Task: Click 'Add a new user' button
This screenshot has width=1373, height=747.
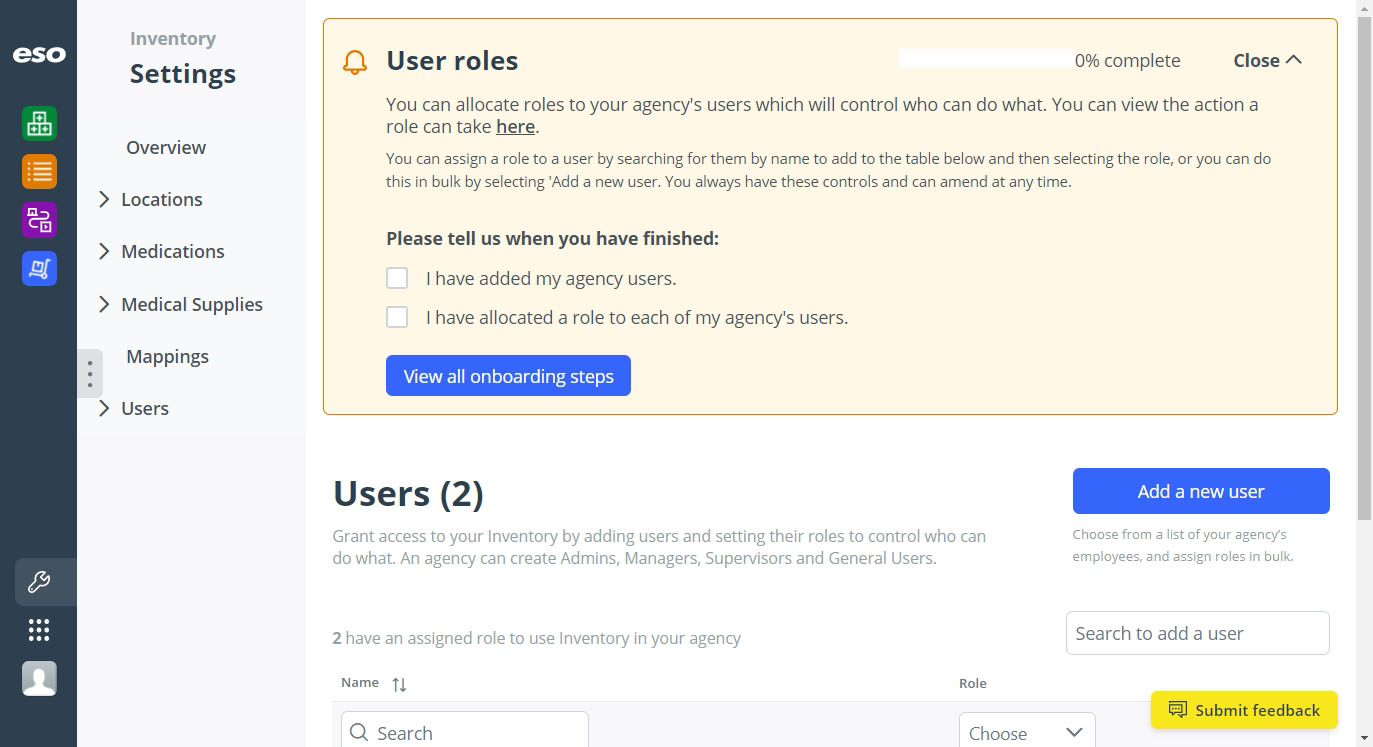Action: tap(1201, 491)
